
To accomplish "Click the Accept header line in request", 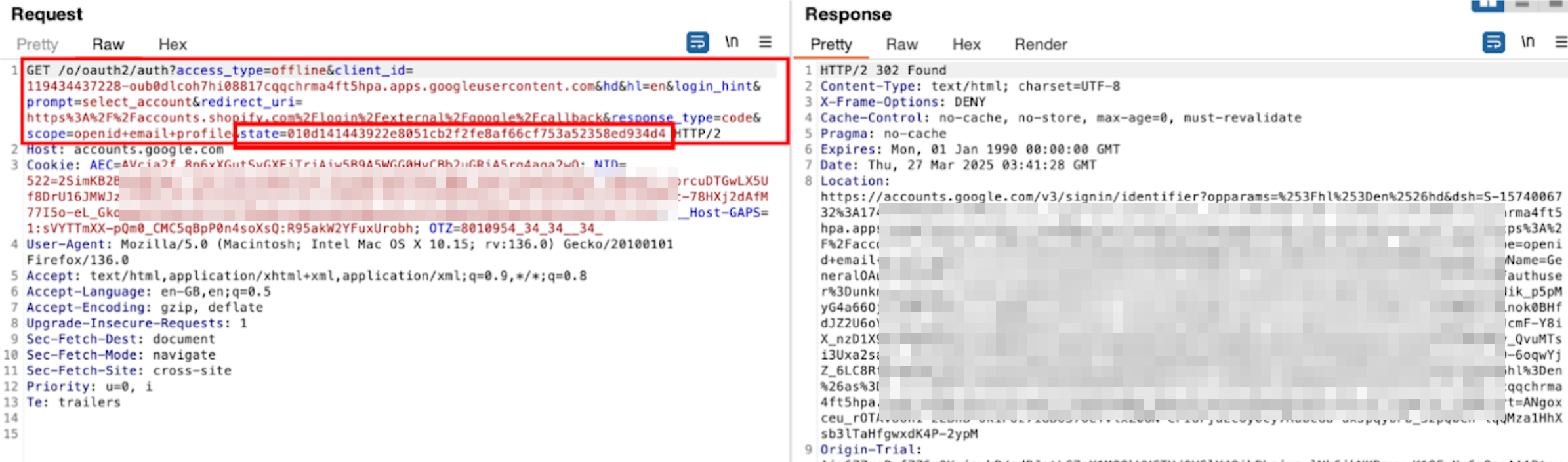I will pyautogui.click(x=306, y=276).
